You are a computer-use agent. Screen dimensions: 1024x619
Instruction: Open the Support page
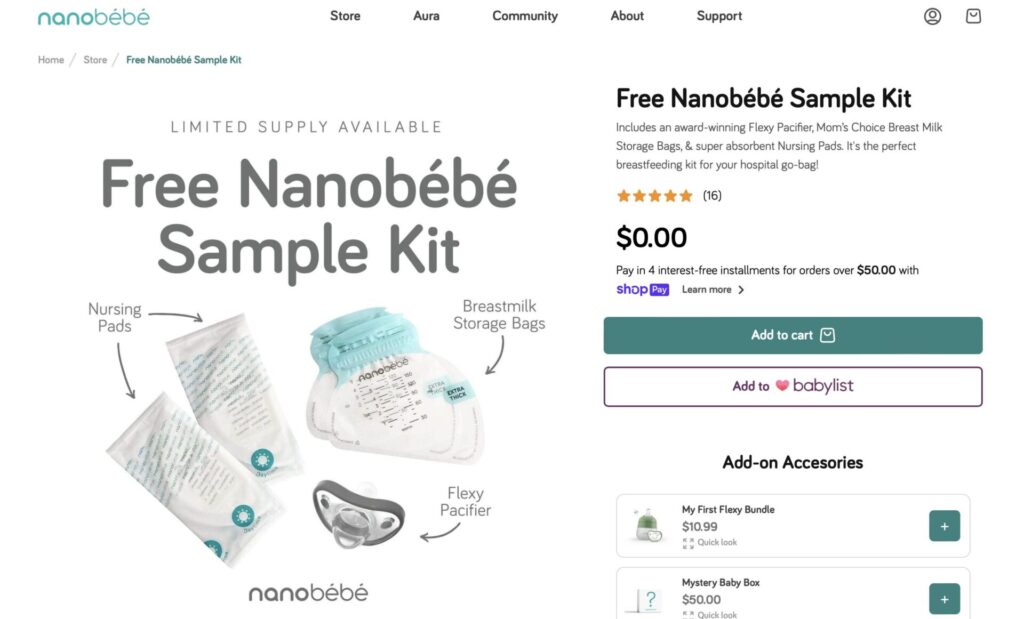pyautogui.click(x=718, y=16)
